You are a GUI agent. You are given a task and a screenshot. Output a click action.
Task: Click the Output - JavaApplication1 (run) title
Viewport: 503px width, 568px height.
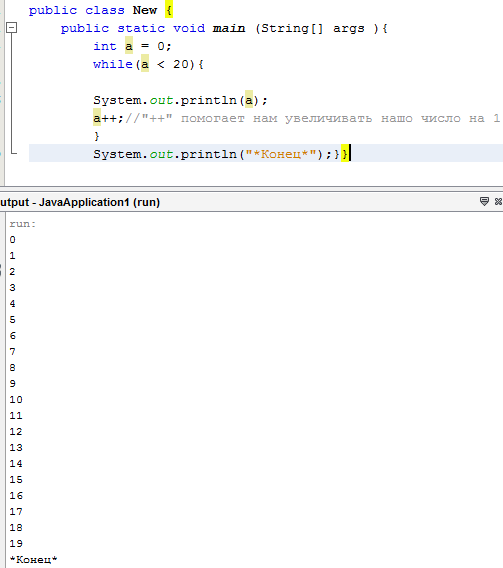[x=80, y=202]
